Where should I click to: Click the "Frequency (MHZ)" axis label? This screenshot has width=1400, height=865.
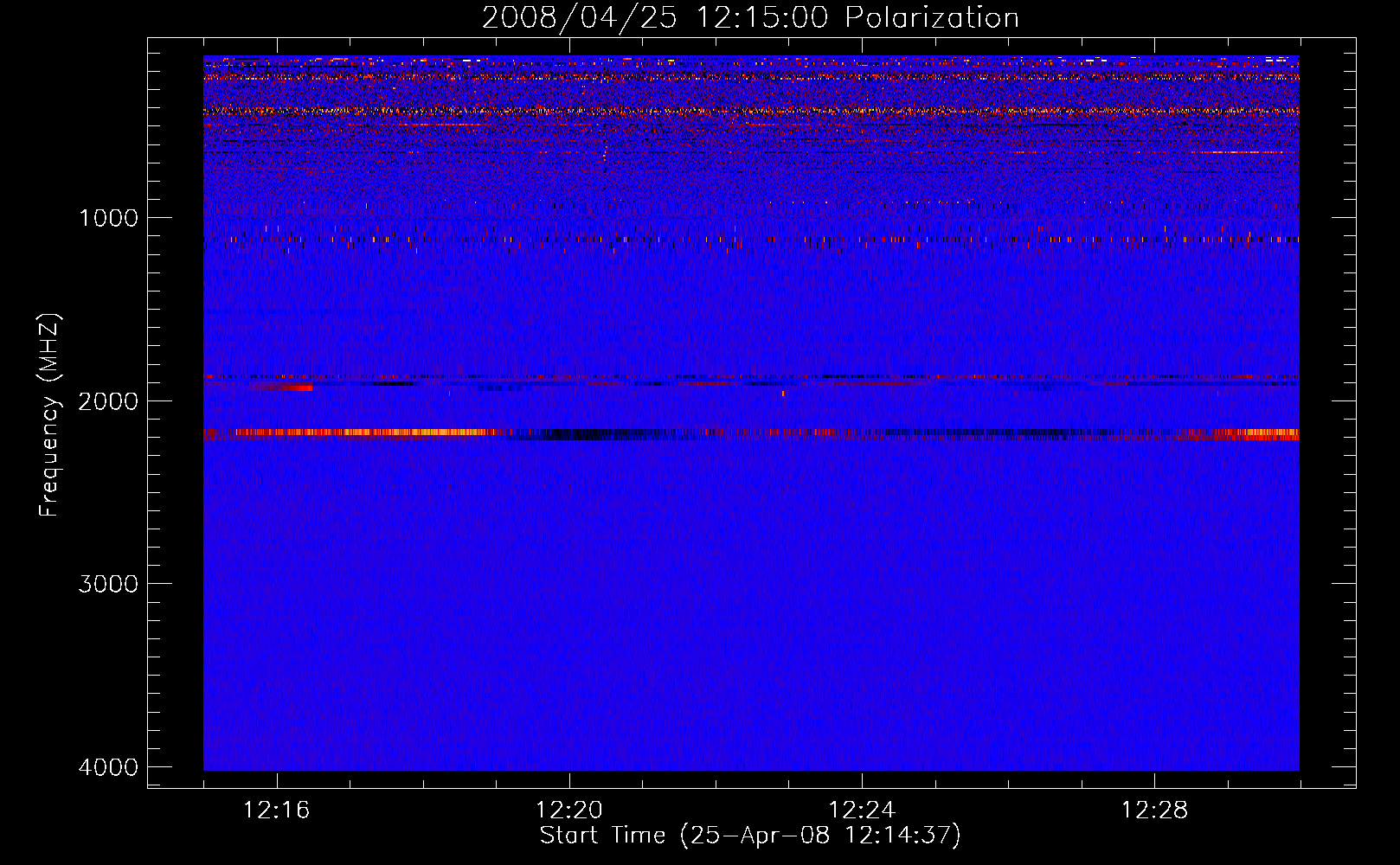[x=50, y=415]
